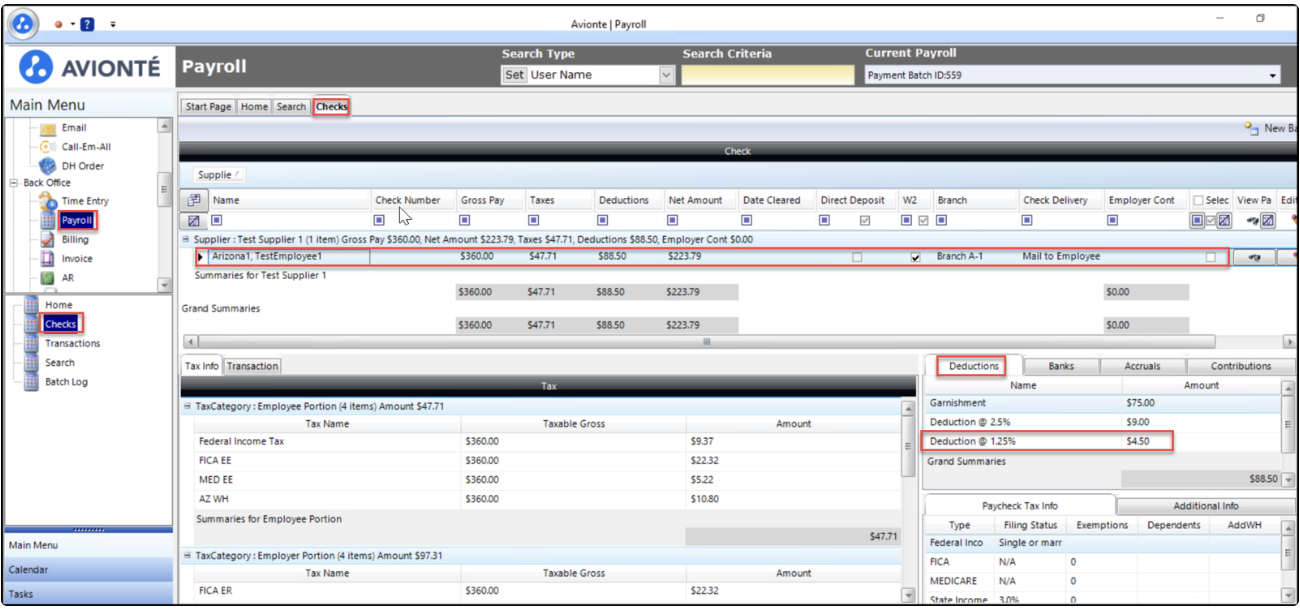Image resolution: width=1300 pixels, height=610 pixels.
Task: Open the Transaction tab
Action: 252,366
